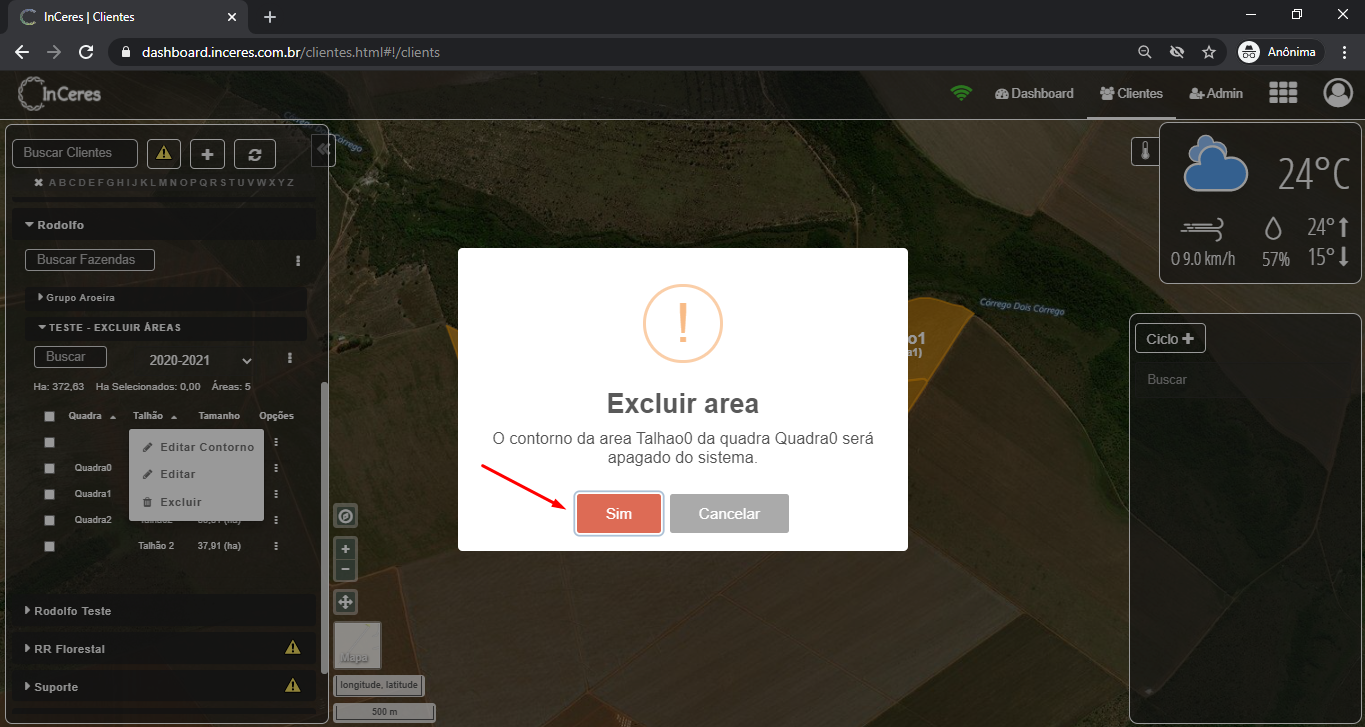This screenshot has height=727, width=1365.
Task: Expand the Grupo Aroeira farm
Action: tap(166, 298)
